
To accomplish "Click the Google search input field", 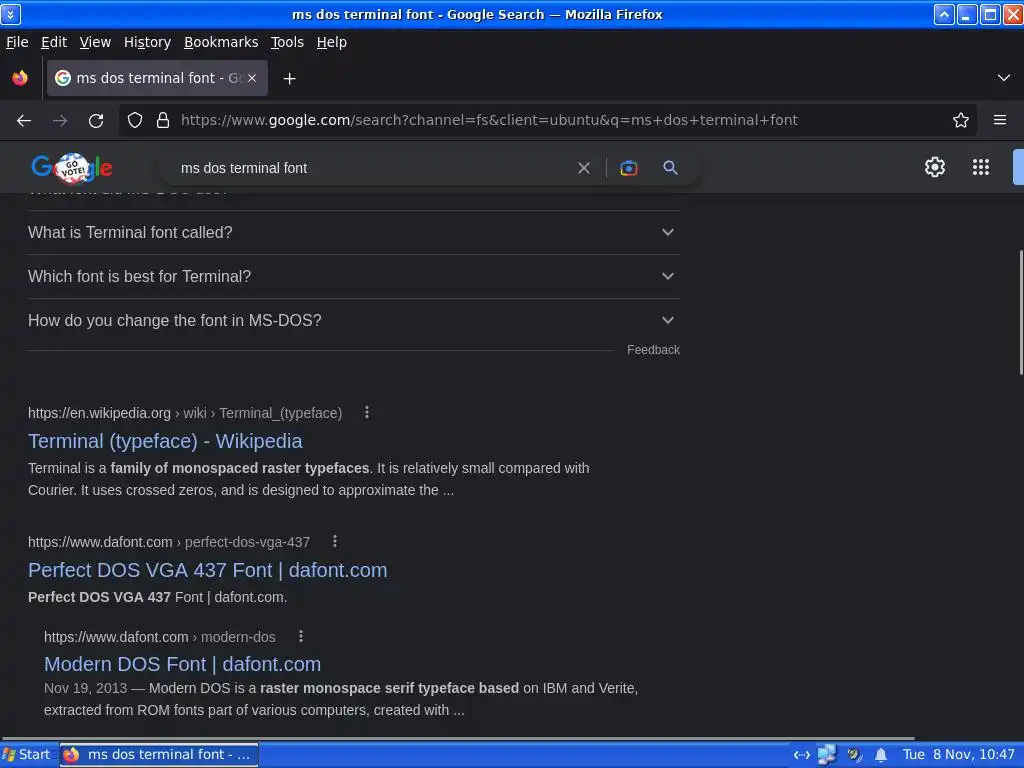I will pyautogui.click(x=374, y=168).
